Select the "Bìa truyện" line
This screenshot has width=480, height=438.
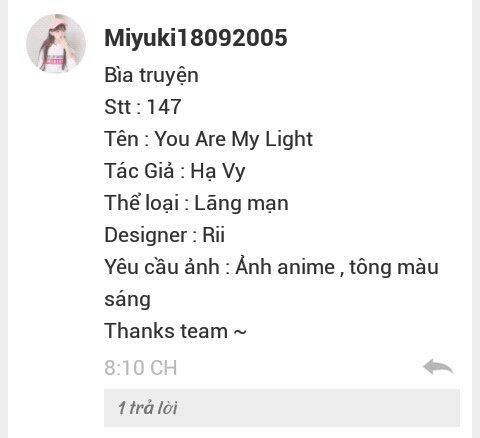coord(151,76)
